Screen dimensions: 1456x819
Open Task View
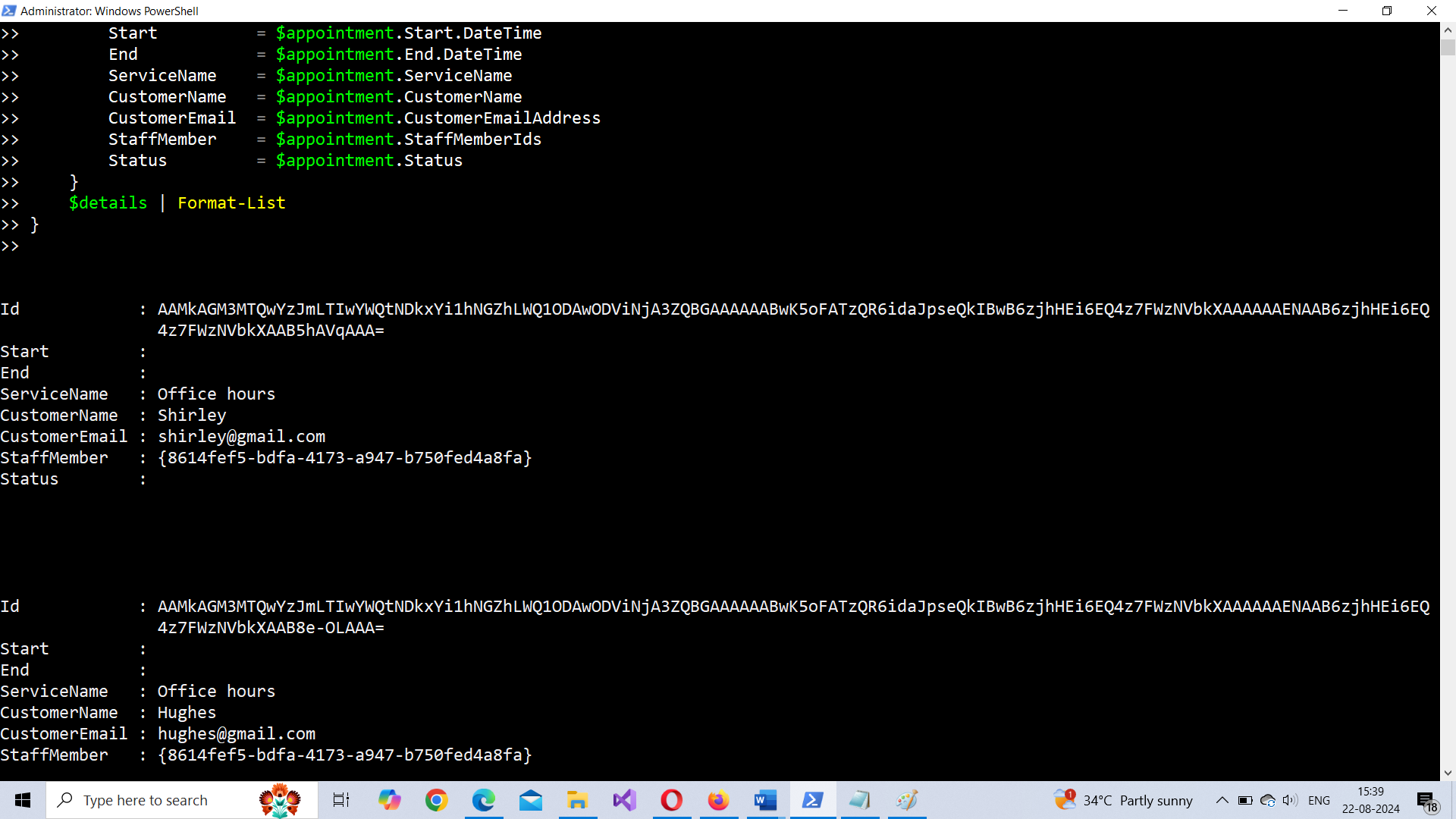[x=341, y=800]
